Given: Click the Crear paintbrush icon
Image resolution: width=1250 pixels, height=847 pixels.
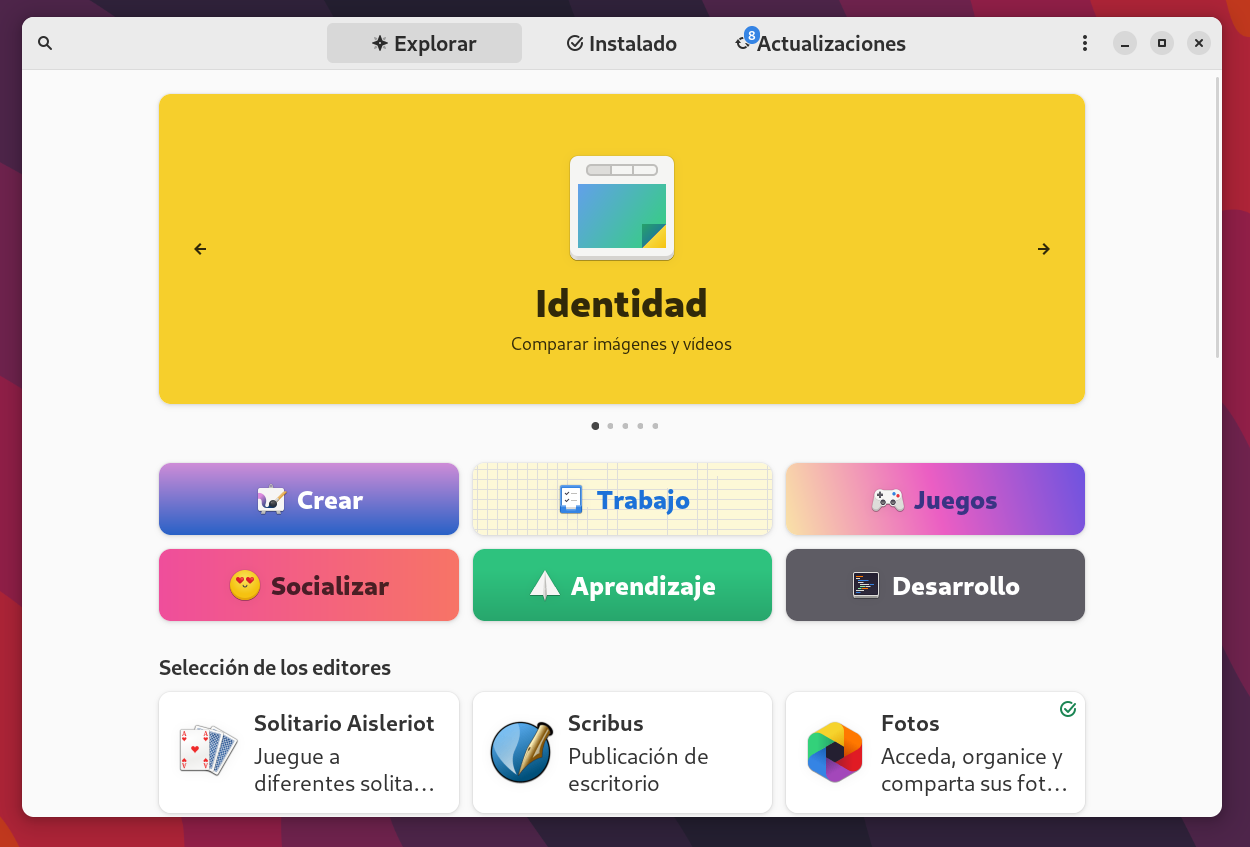Looking at the screenshot, I should click(271, 499).
